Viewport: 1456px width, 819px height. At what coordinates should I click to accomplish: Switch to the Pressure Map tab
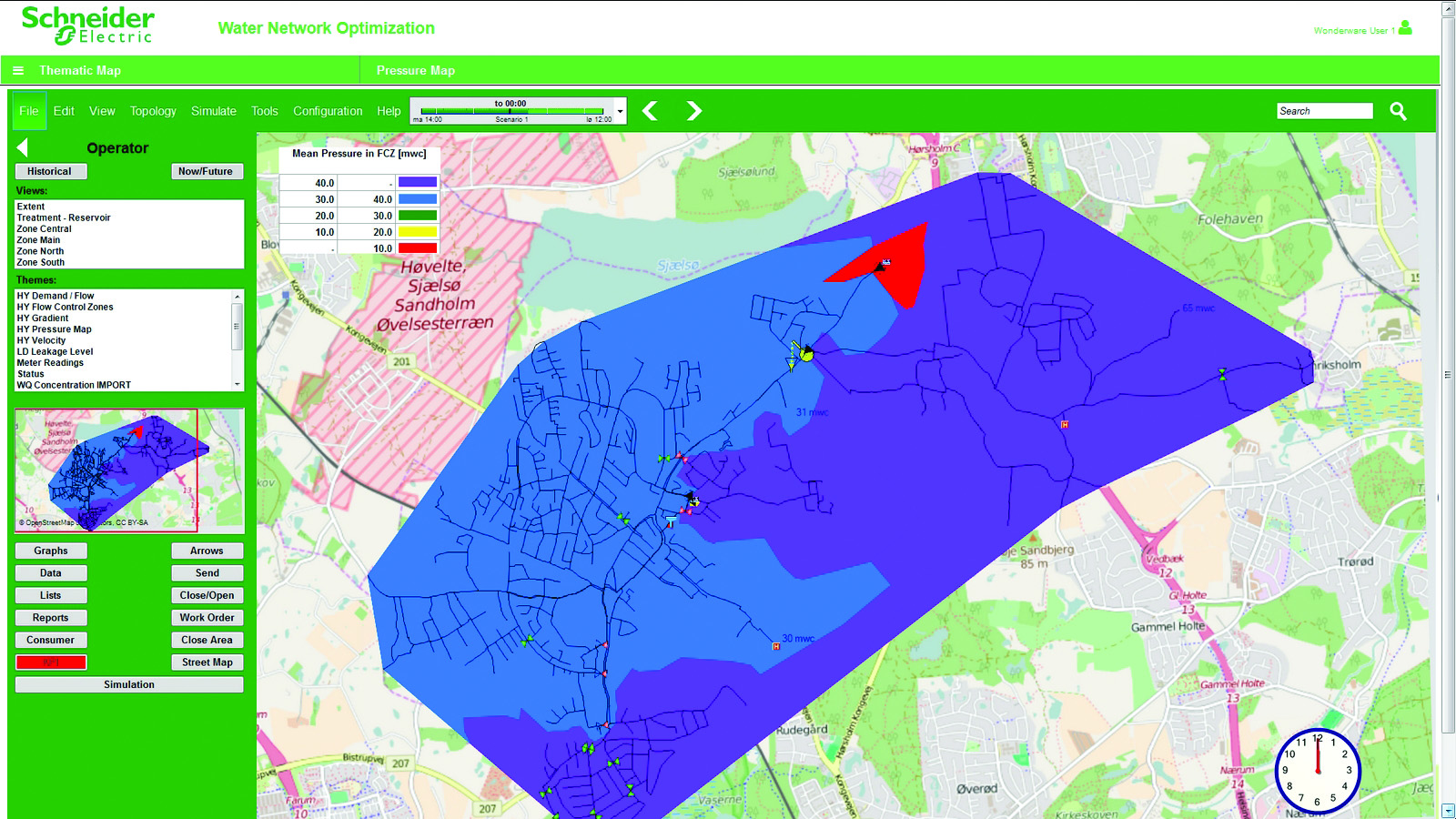(x=416, y=70)
